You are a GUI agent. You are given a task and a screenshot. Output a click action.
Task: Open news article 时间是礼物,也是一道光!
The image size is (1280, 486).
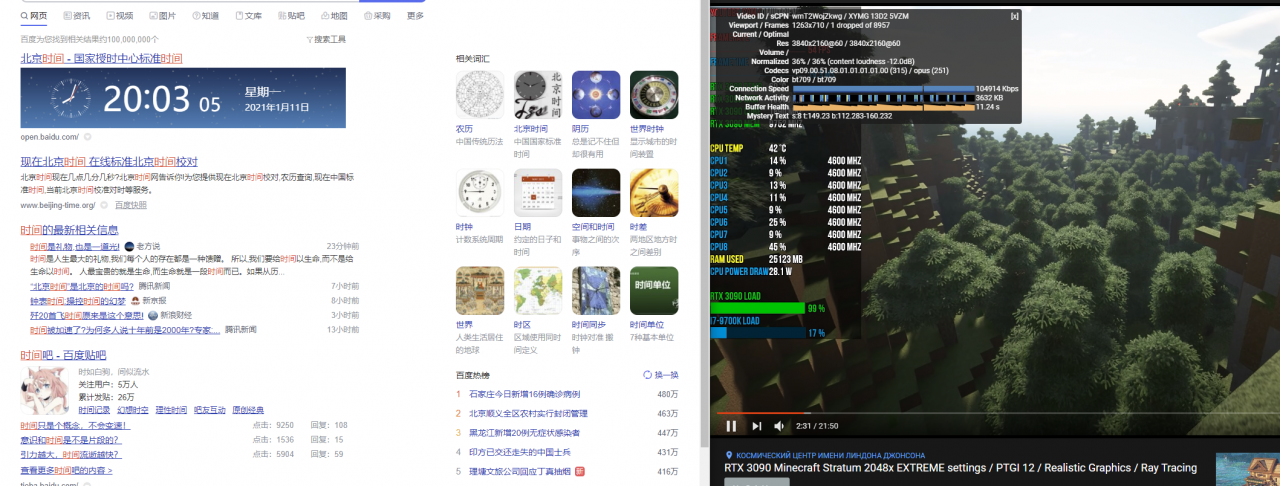click(x=74, y=246)
